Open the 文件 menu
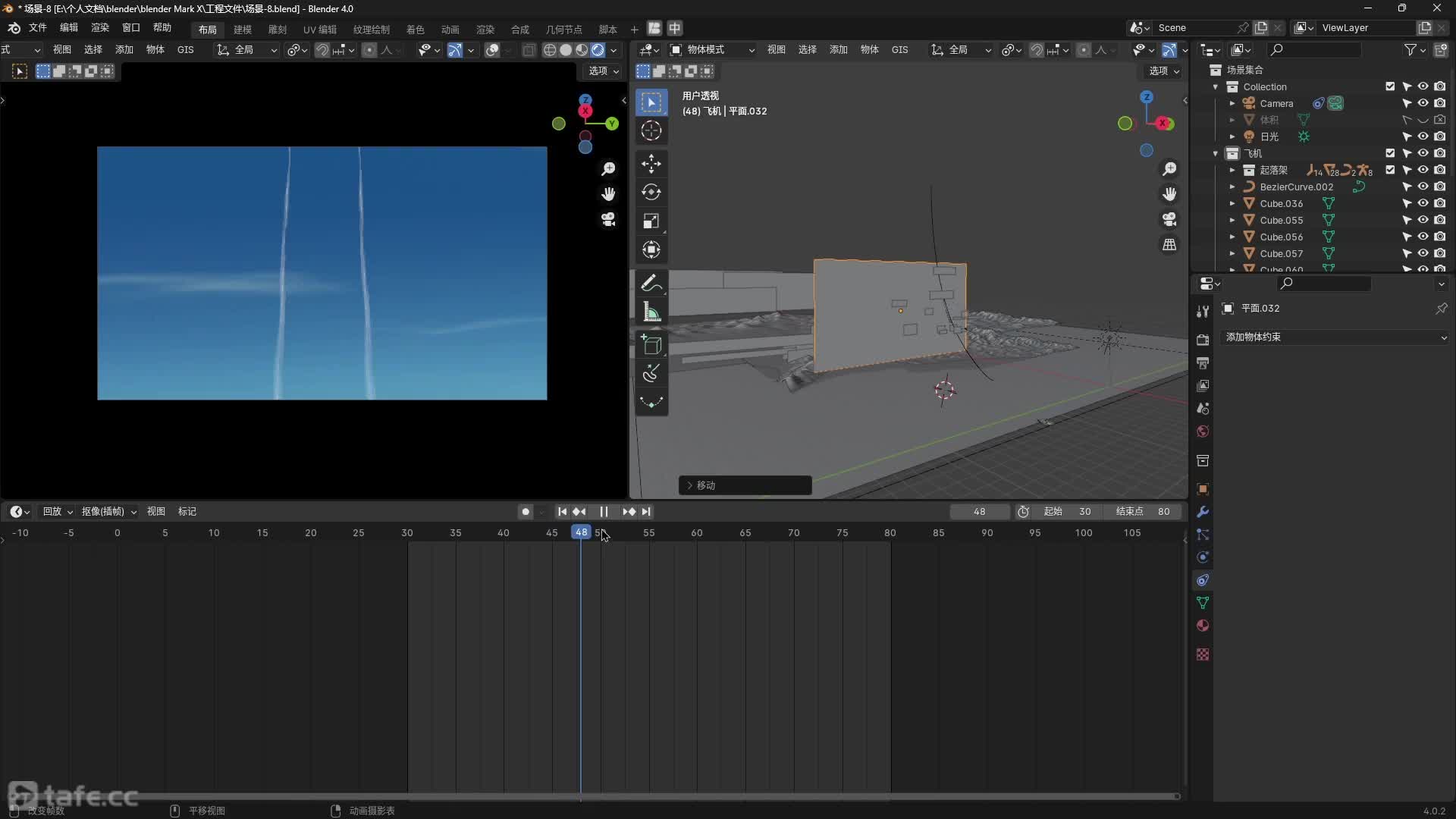 (x=37, y=28)
